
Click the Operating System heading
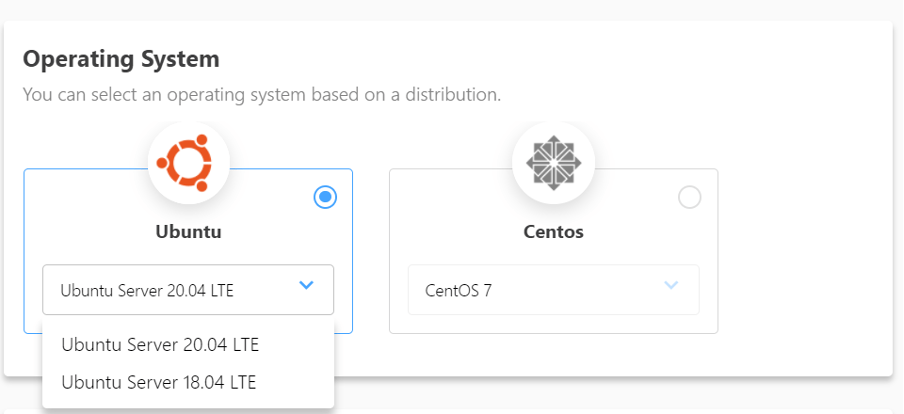pyautogui.click(x=121, y=59)
